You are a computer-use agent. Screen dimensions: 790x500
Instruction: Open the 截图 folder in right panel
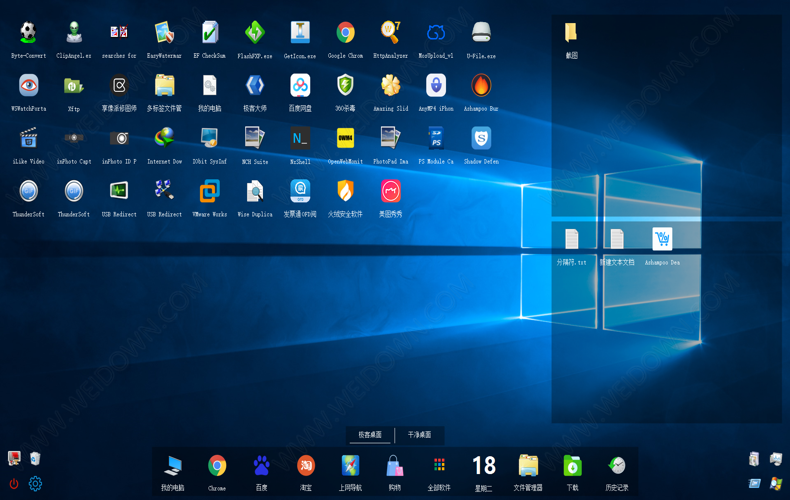[571, 33]
